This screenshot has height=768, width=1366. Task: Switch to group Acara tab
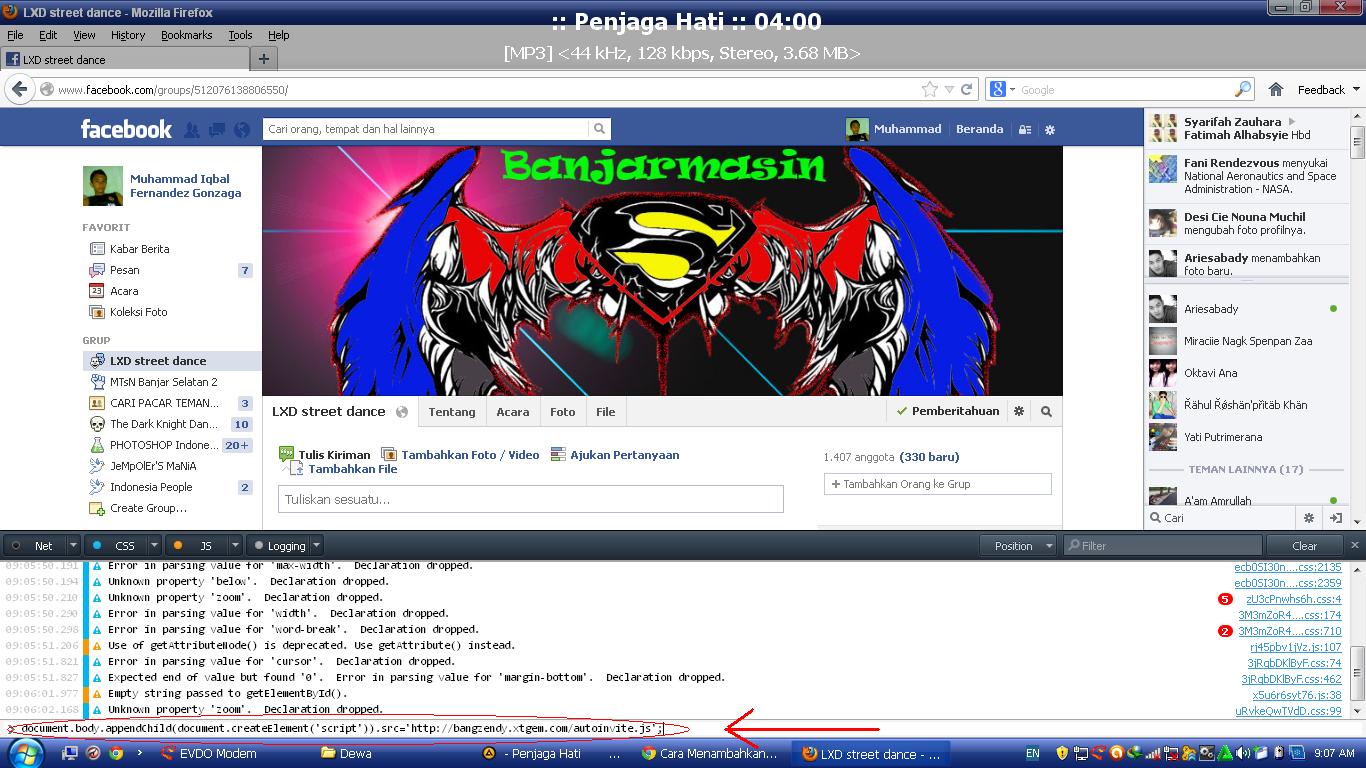(x=513, y=411)
